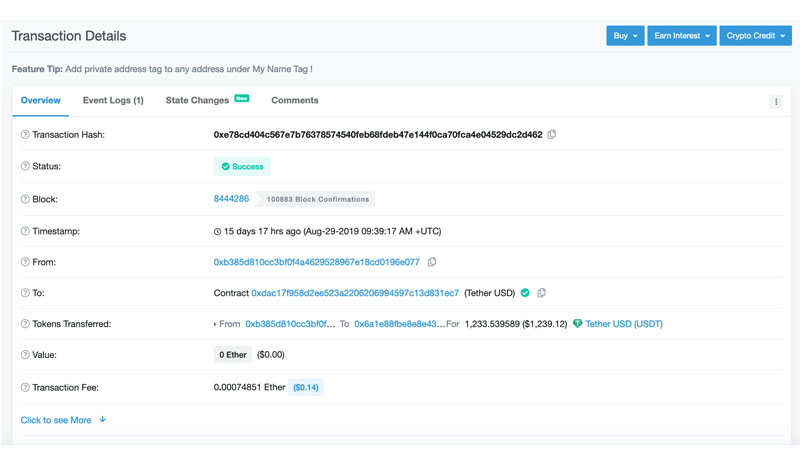Switch to Event Logs (1) tab
800x468 pixels.
click(113, 101)
